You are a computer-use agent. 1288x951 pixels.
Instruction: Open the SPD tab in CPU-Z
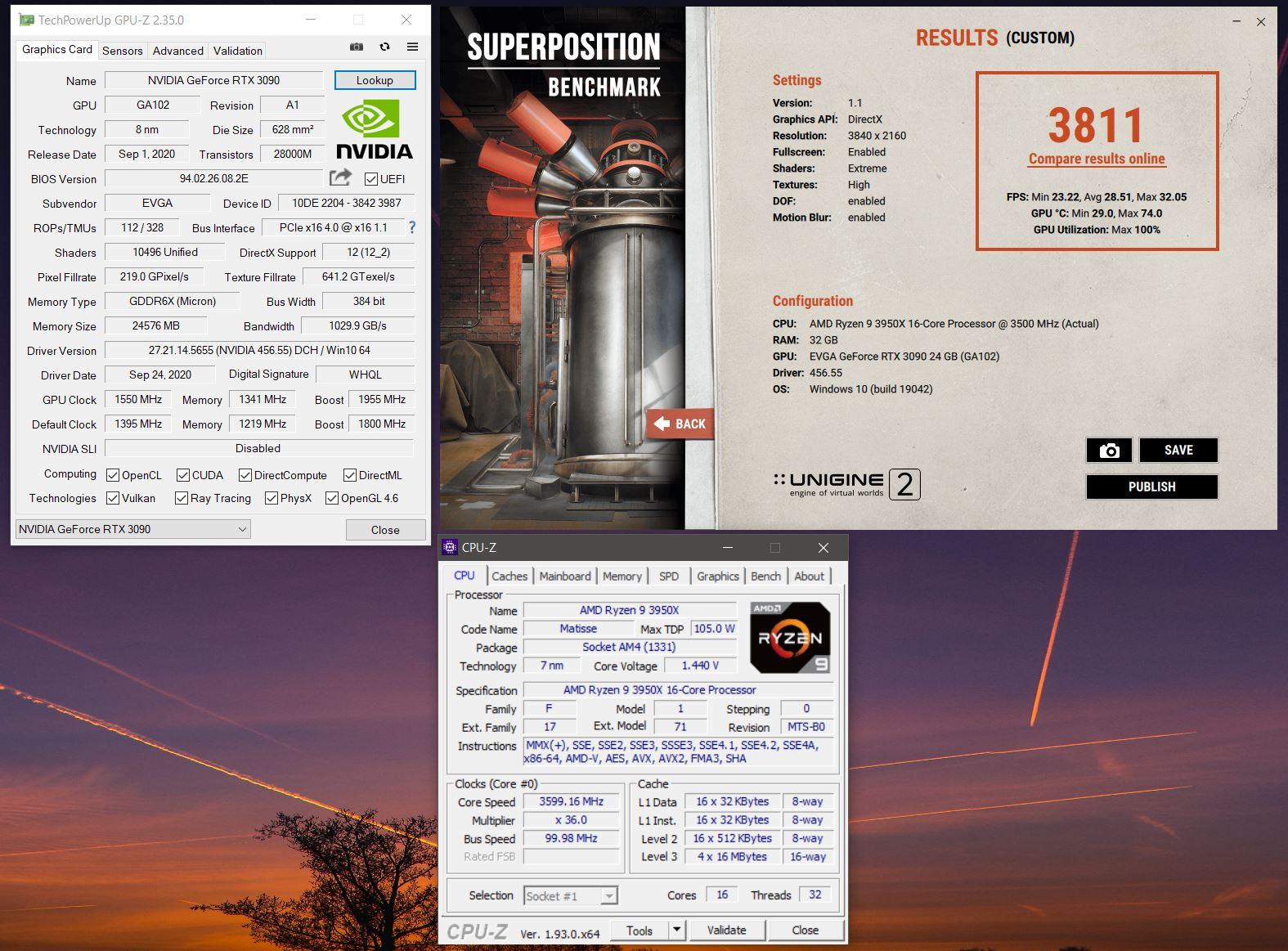pyautogui.click(x=669, y=576)
